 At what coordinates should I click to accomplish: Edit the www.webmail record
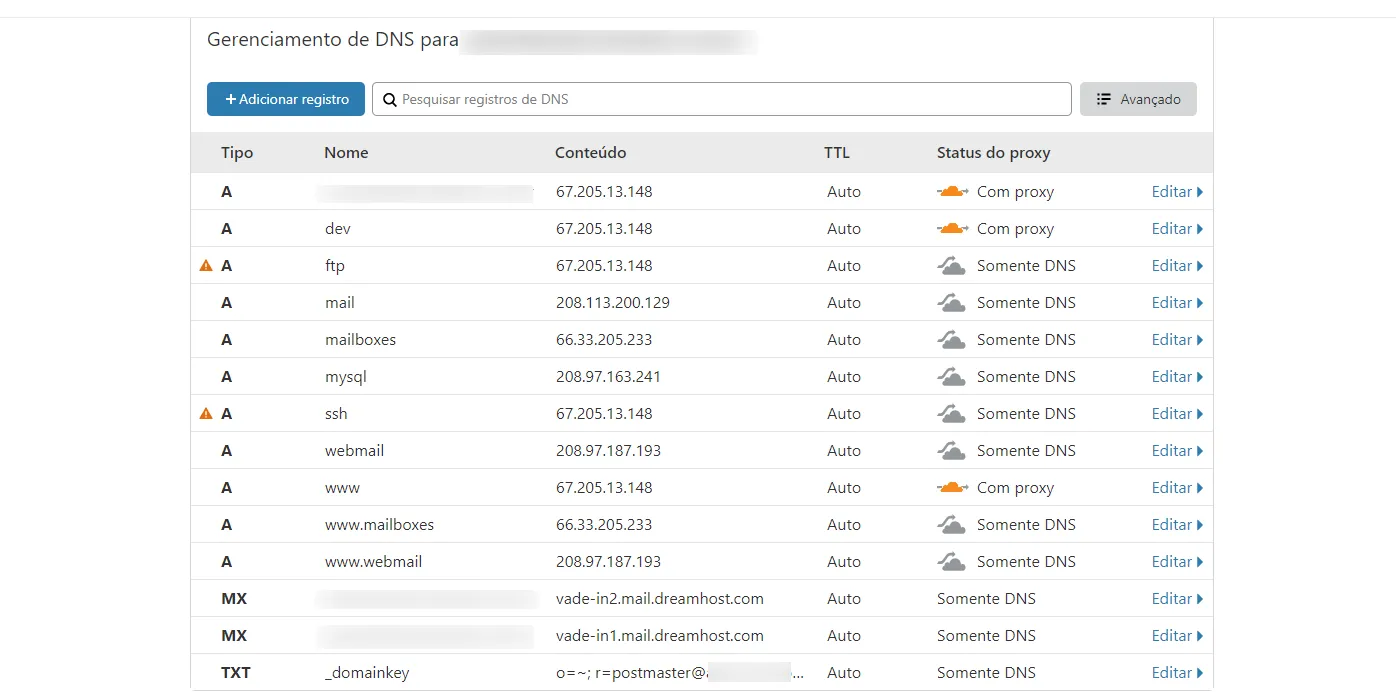click(1177, 561)
